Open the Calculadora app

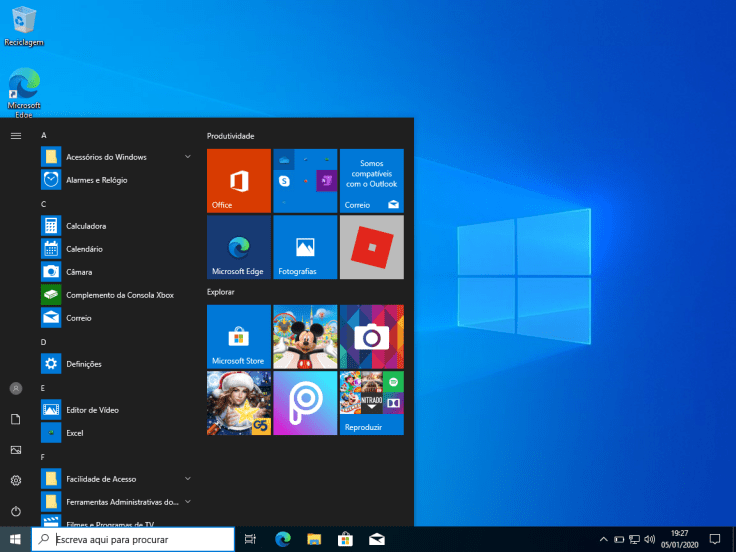click(86, 226)
